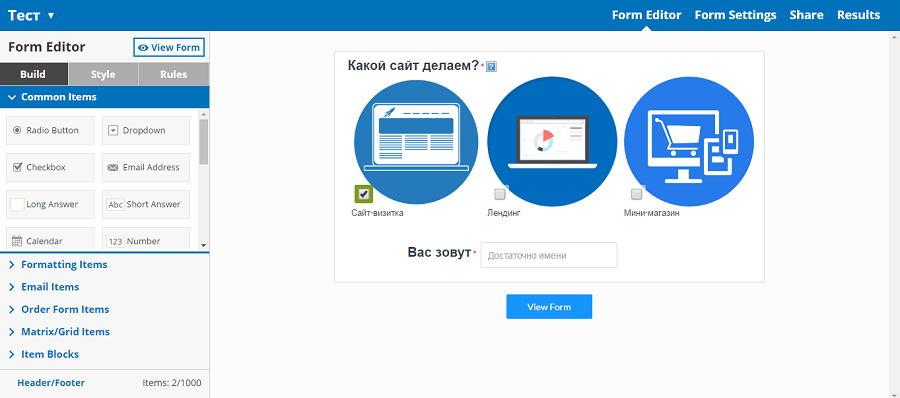Click the help icon beside the question title
The height and width of the screenshot is (398, 900).
tap(491, 67)
